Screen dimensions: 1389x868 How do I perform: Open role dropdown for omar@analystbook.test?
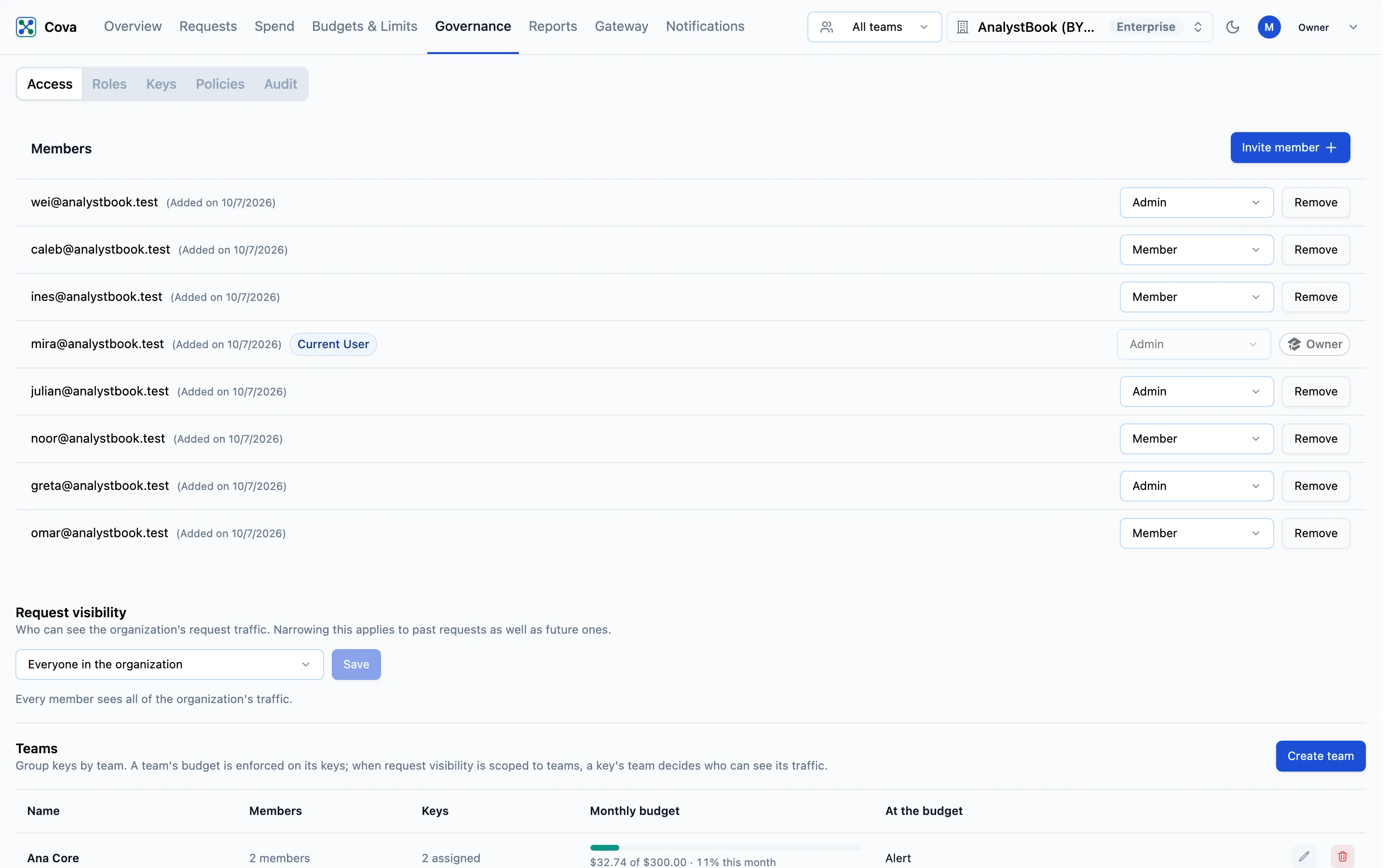[x=1197, y=533]
